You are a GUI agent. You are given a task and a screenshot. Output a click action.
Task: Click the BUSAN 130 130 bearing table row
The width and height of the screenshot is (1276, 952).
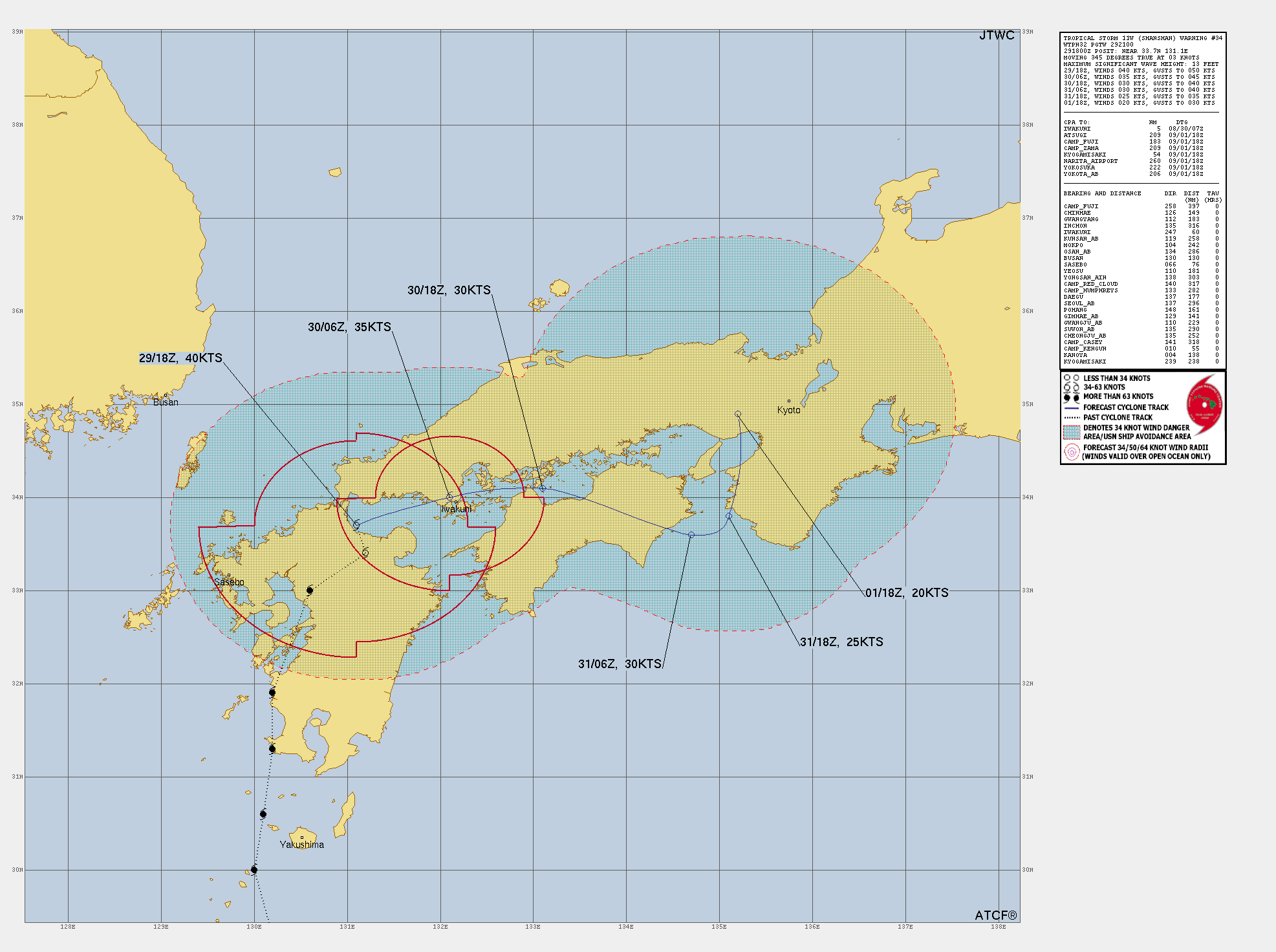pyautogui.click(x=1141, y=258)
